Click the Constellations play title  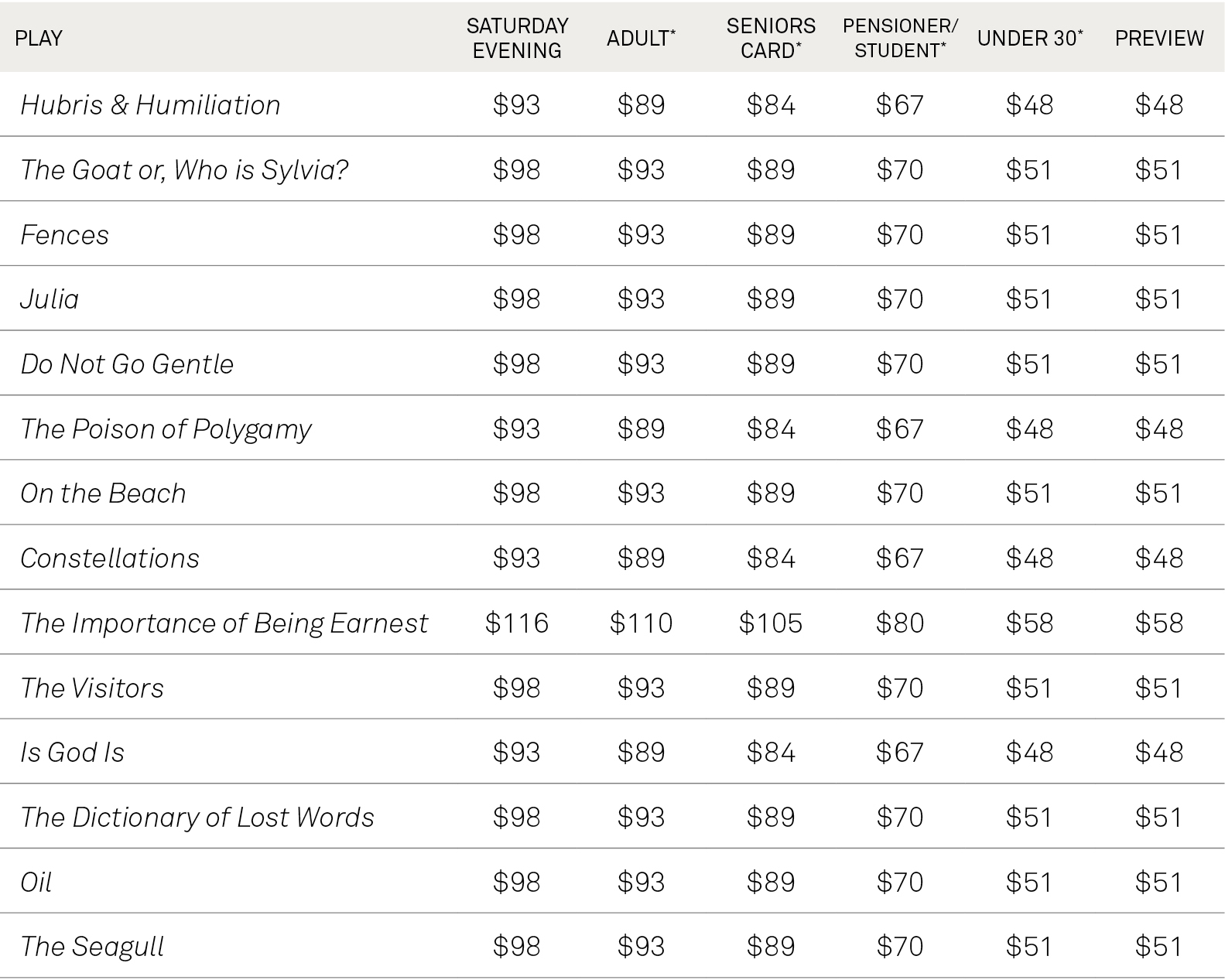[x=110, y=558]
